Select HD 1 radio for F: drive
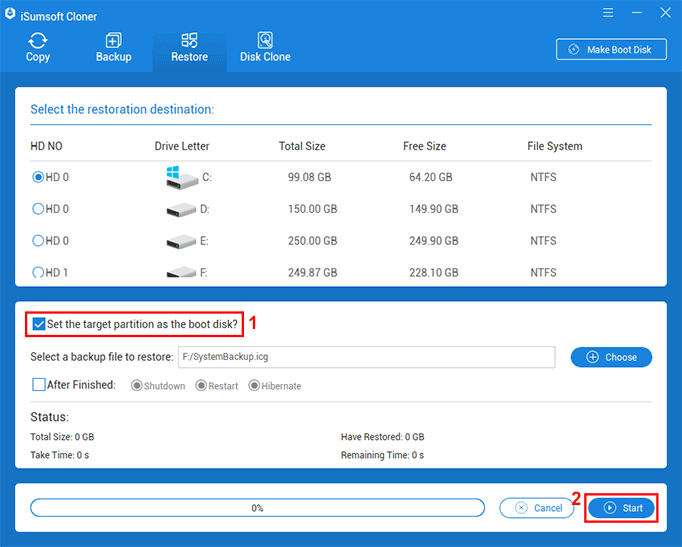Screen dimensions: 682x547 (38, 273)
